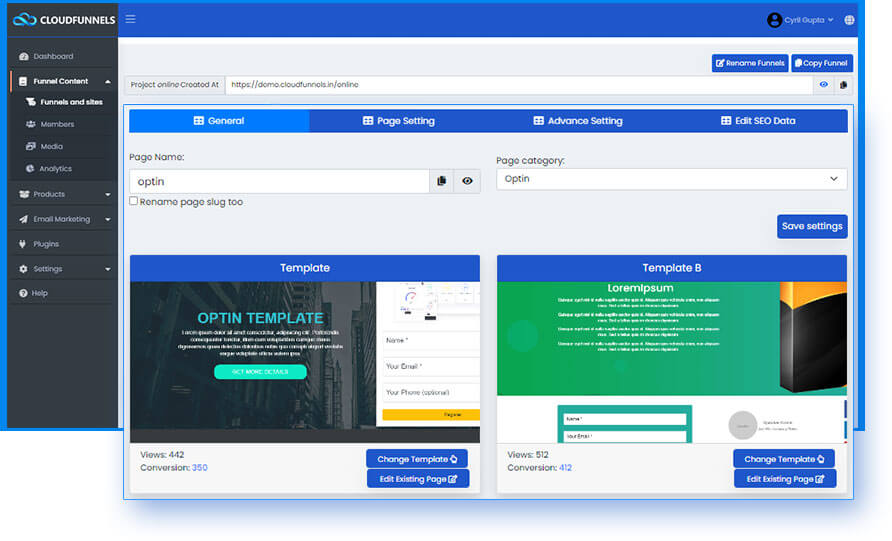Preview project URL with eye icon

(824, 85)
